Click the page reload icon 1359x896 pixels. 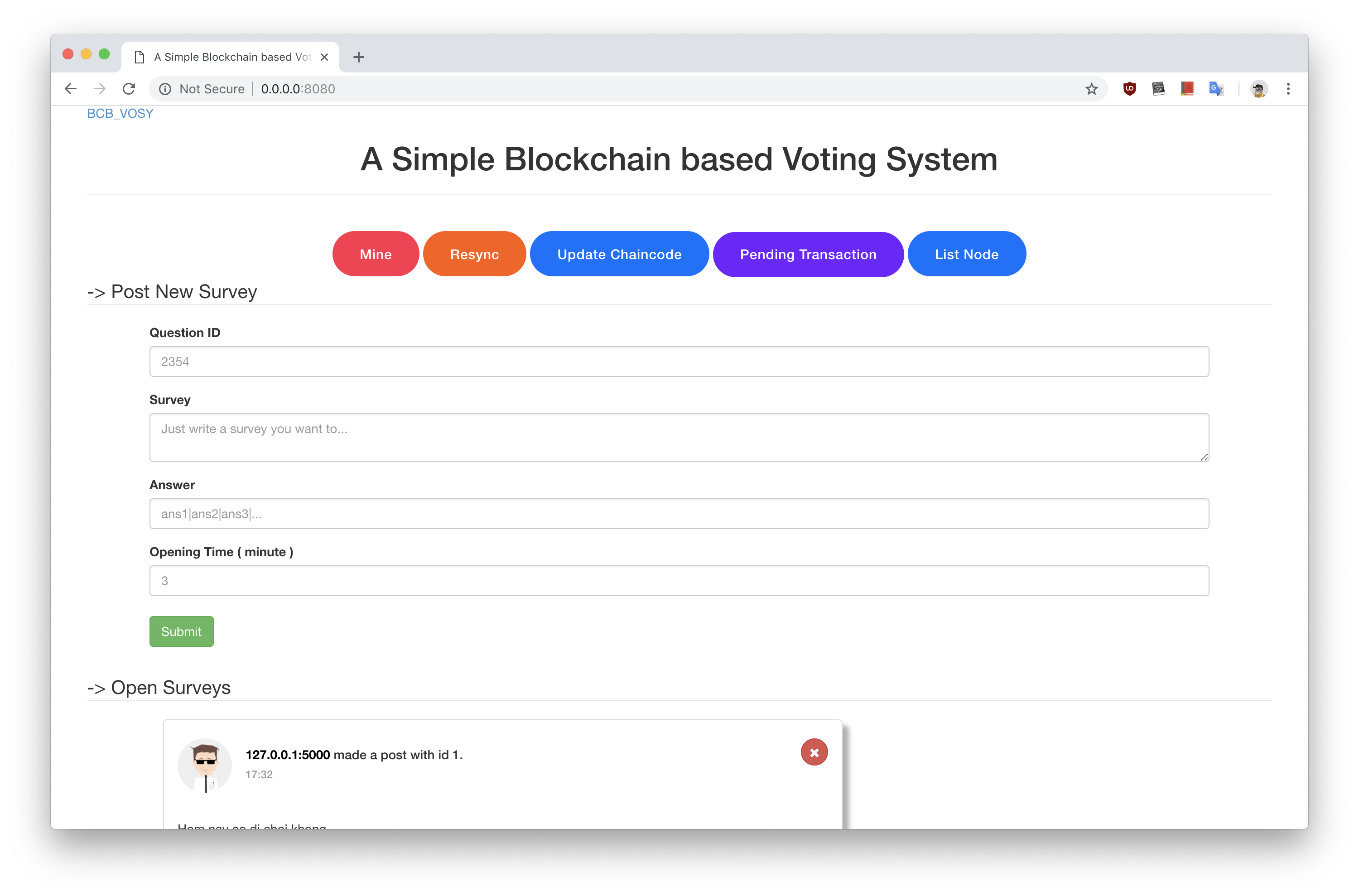[x=129, y=89]
